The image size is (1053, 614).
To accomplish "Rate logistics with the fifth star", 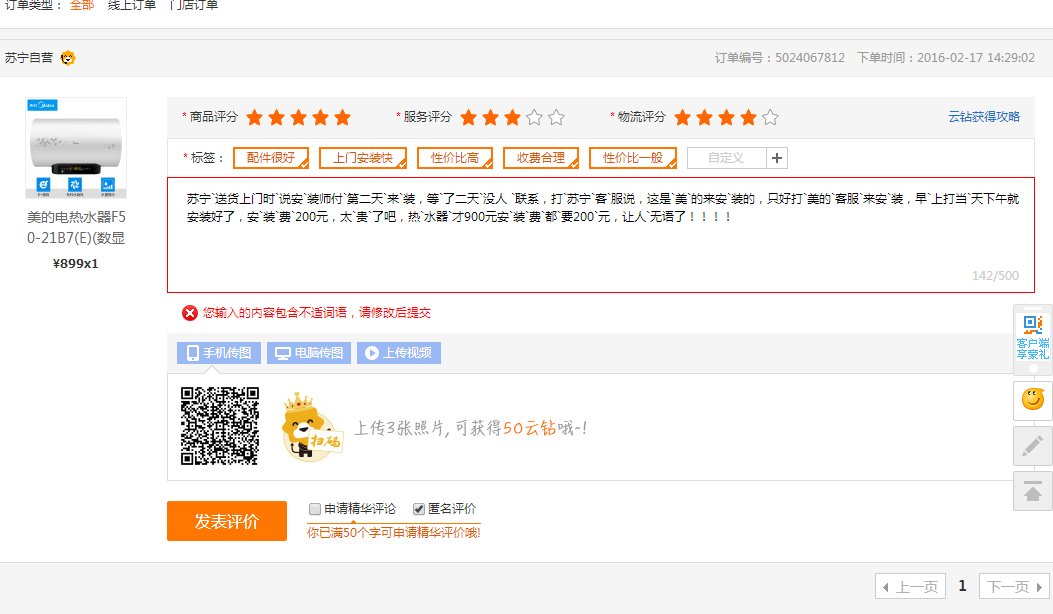I will (x=770, y=118).
